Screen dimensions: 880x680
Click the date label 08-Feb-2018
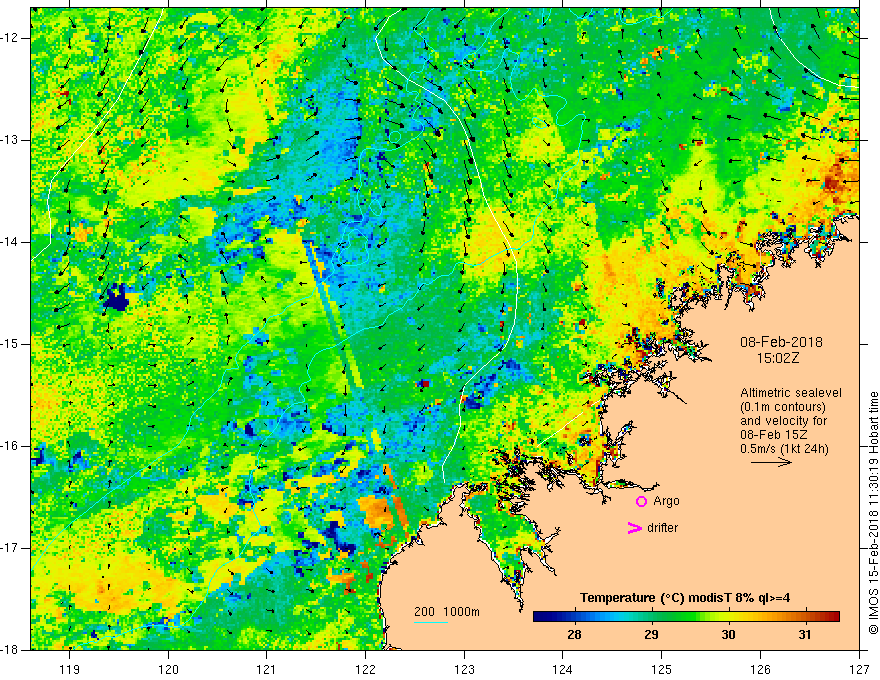[x=781, y=342]
